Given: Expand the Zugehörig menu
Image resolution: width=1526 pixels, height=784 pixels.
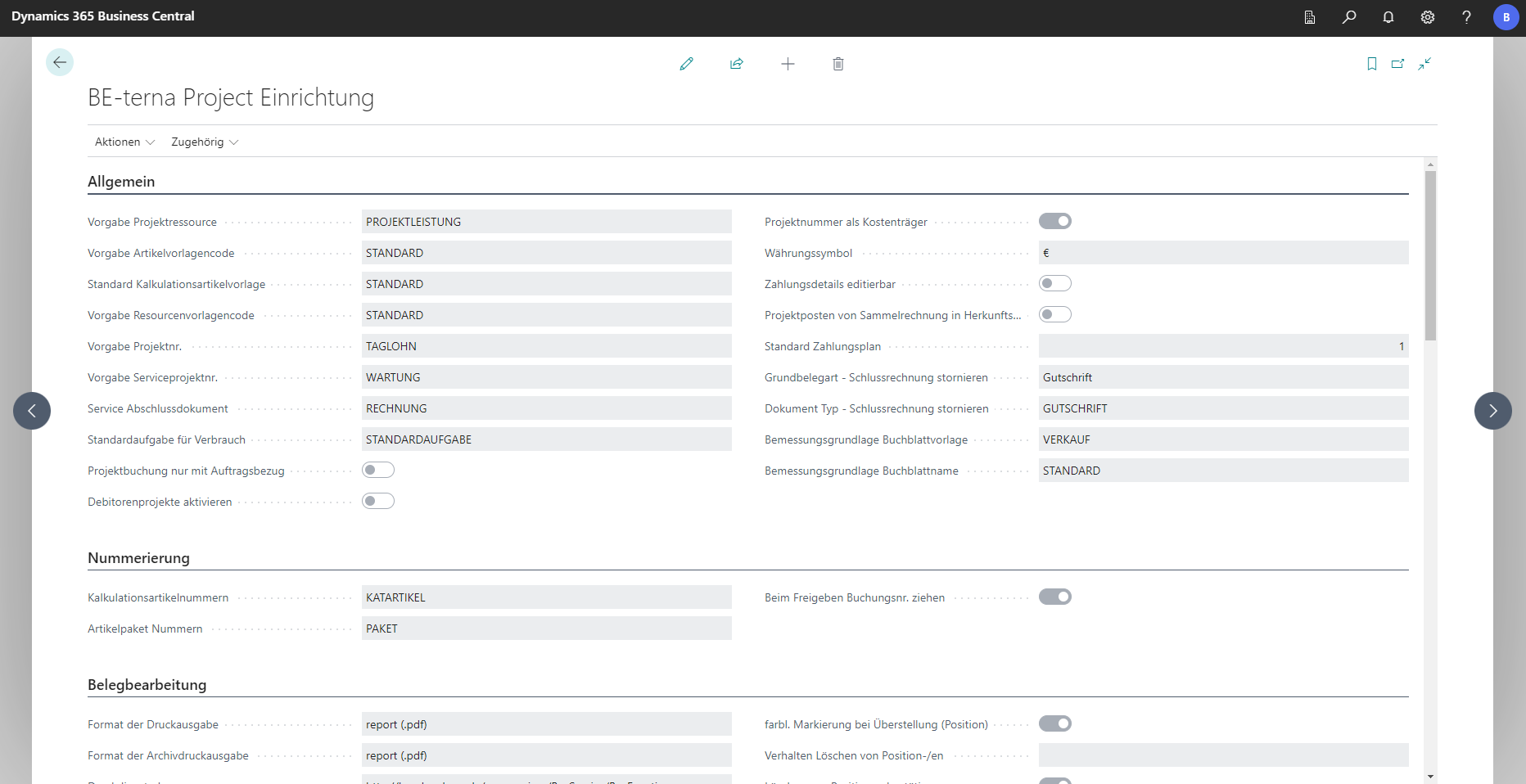Looking at the screenshot, I should click(x=205, y=142).
